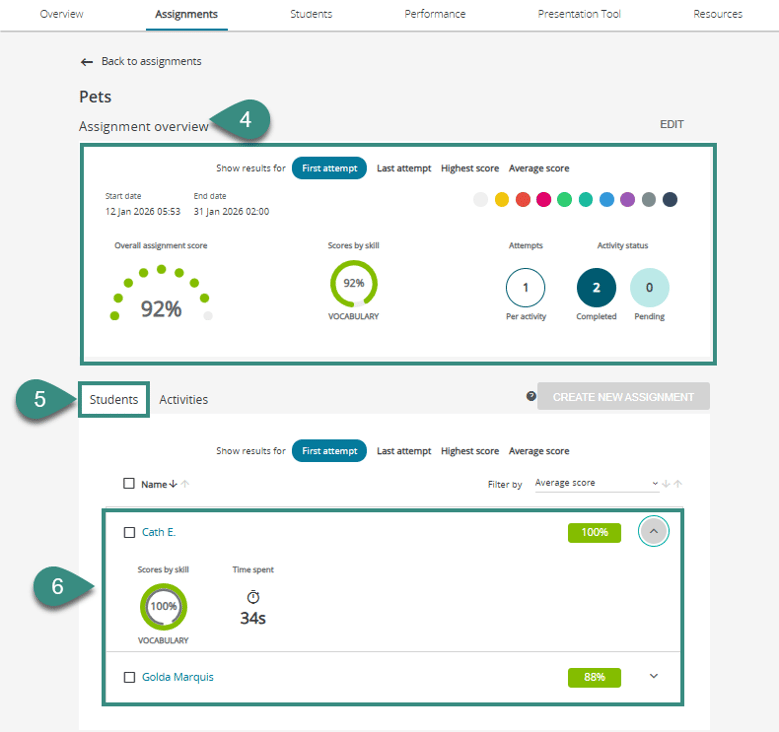Pick the yellow color swatch
The height and width of the screenshot is (732, 779).
pos(502,200)
